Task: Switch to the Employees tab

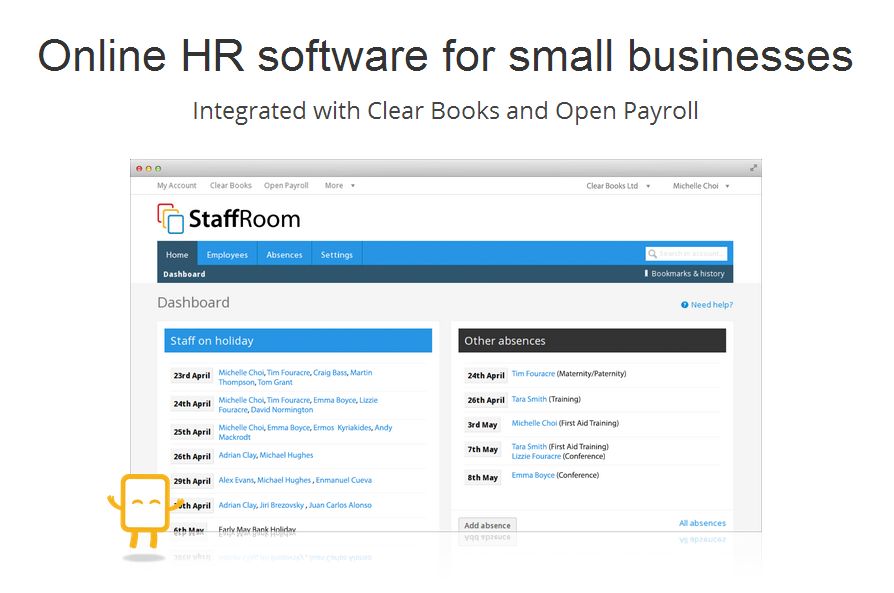Action: (x=227, y=255)
